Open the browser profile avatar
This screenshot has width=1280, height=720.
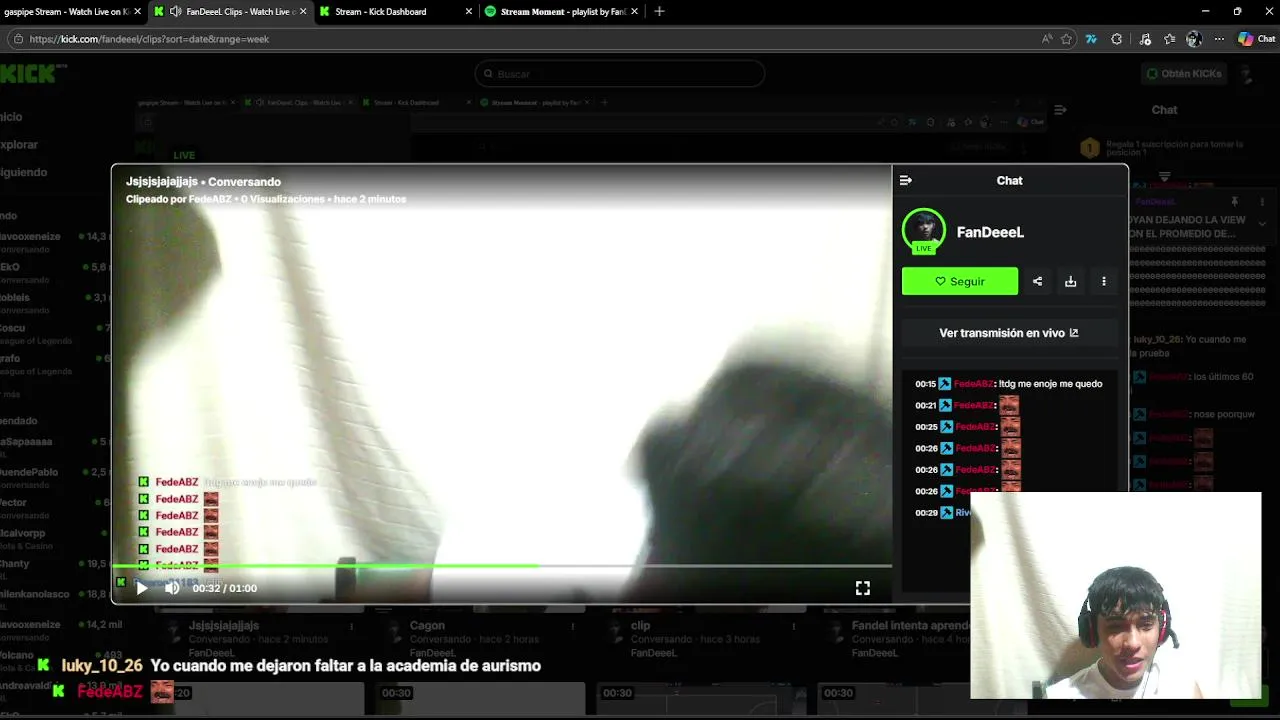(x=1194, y=39)
